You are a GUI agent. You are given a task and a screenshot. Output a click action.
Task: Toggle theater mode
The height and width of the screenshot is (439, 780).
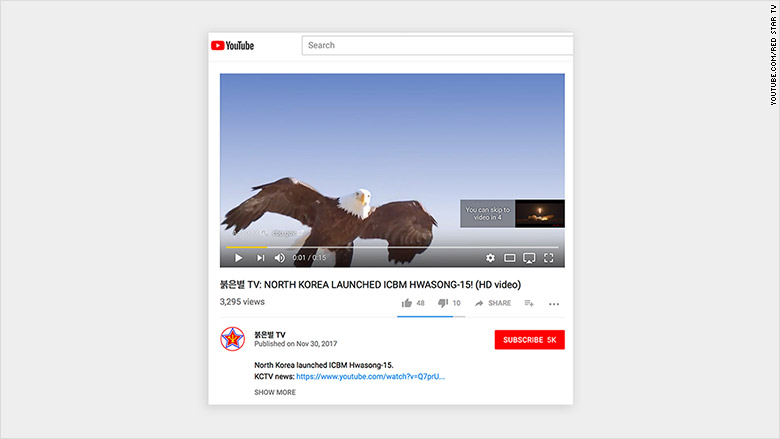[509, 258]
